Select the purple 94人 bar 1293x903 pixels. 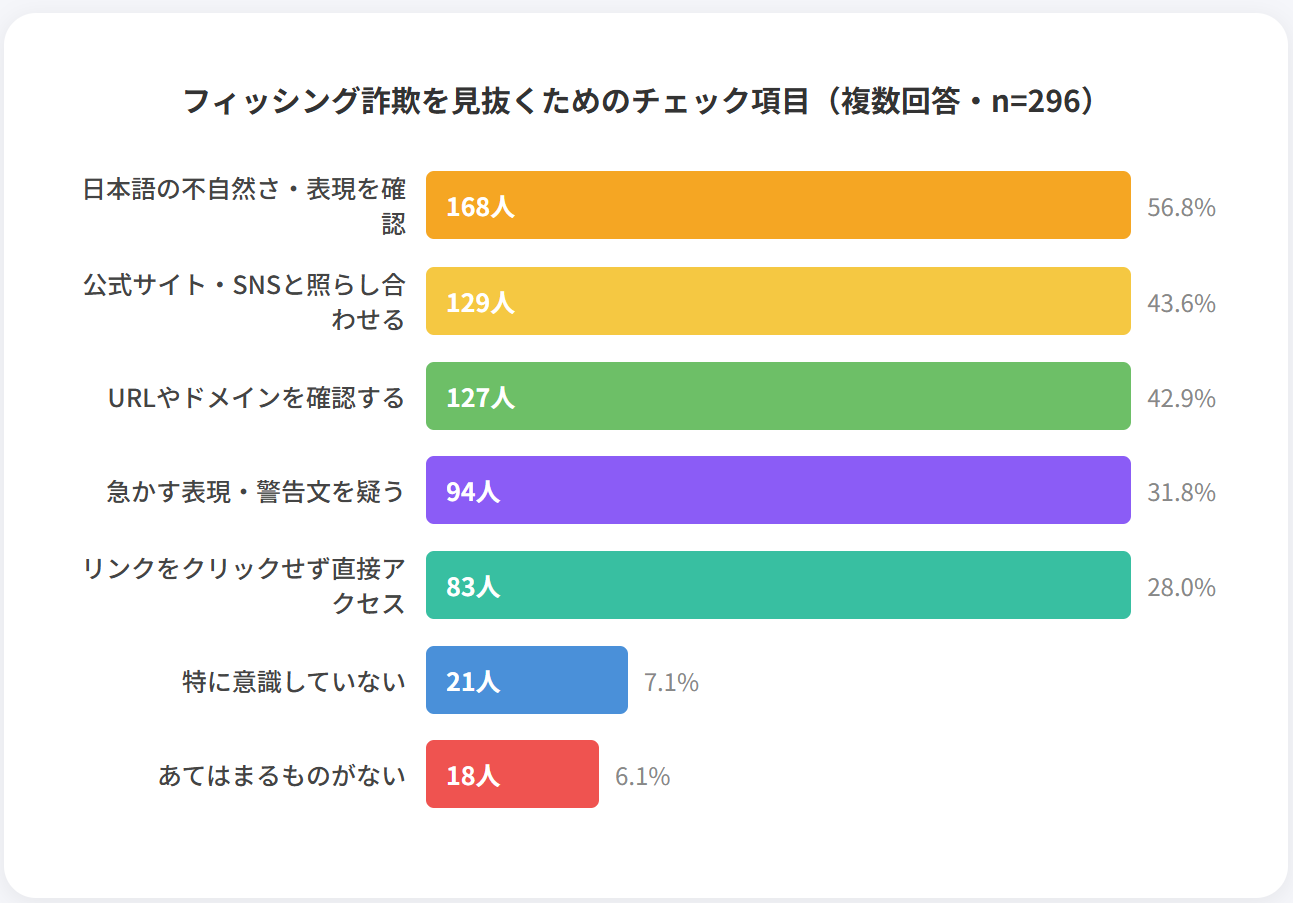coord(778,490)
